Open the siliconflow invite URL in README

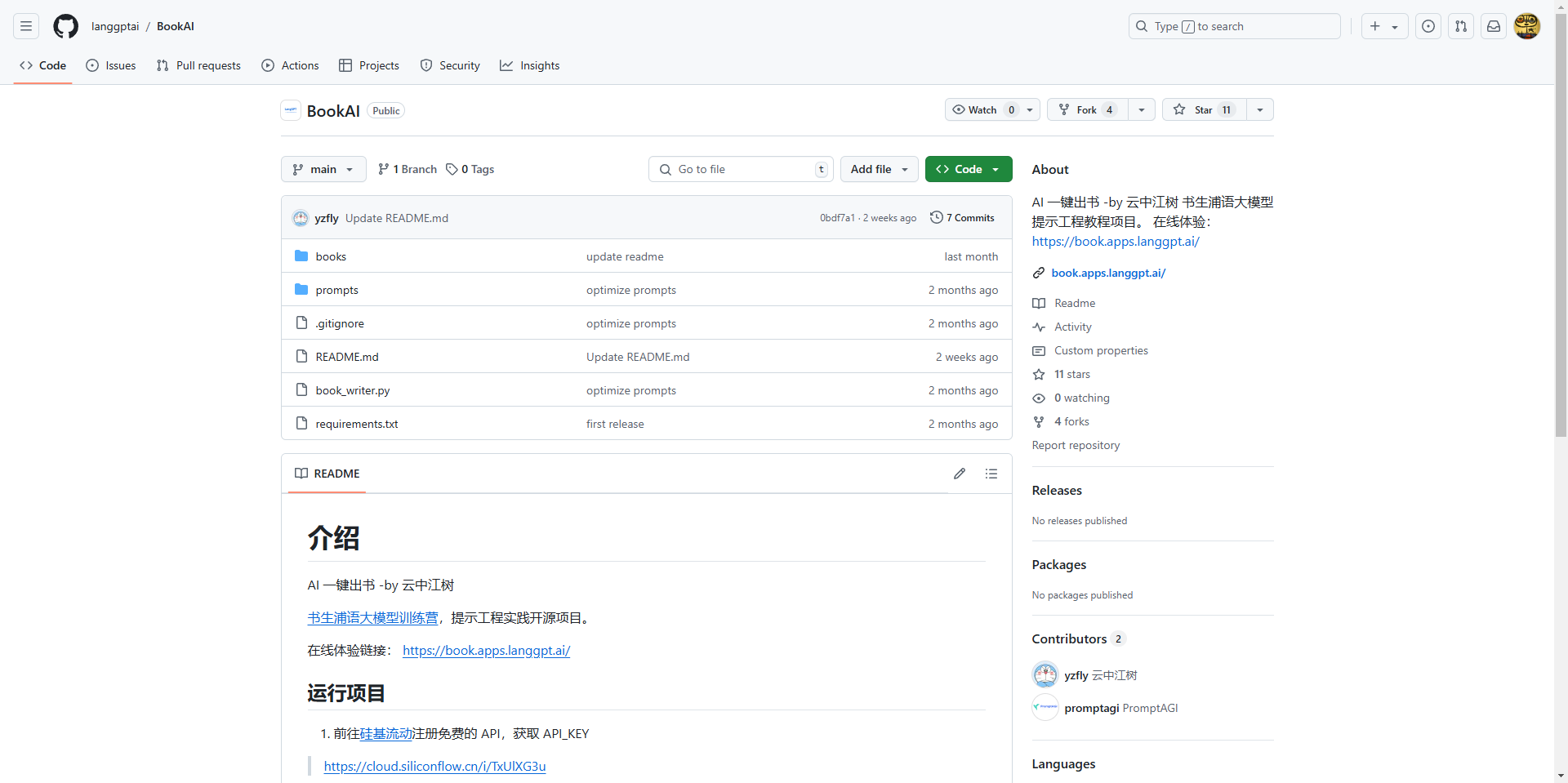[x=434, y=766]
